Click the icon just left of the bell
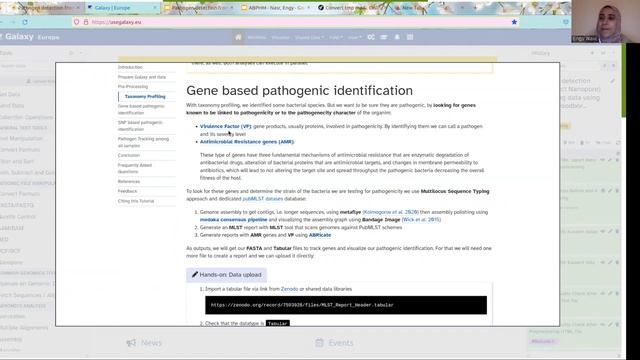The width and height of the screenshot is (640, 360). pyautogui.click(x=384, y=37)
